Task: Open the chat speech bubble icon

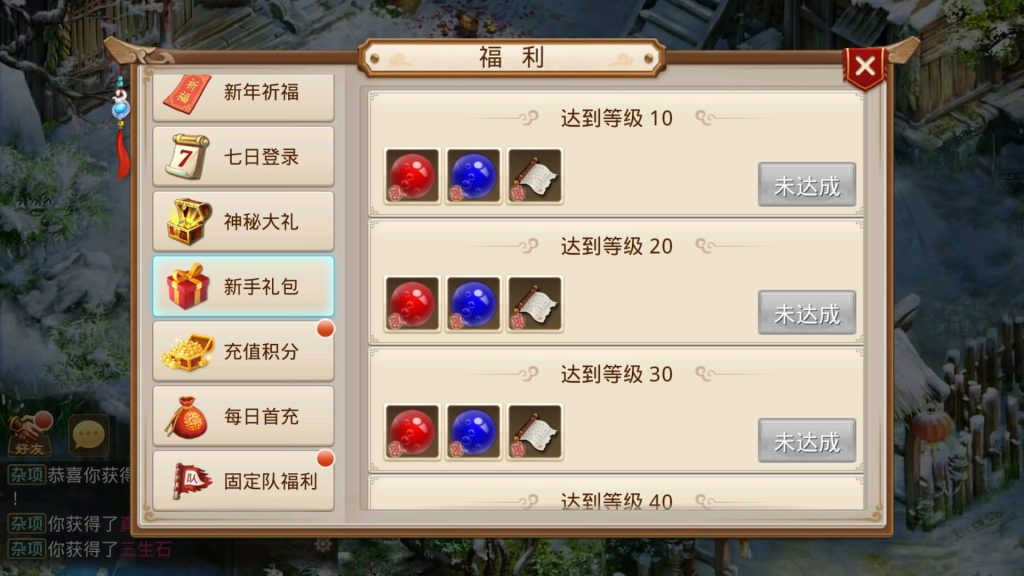Action: [89, 434]
